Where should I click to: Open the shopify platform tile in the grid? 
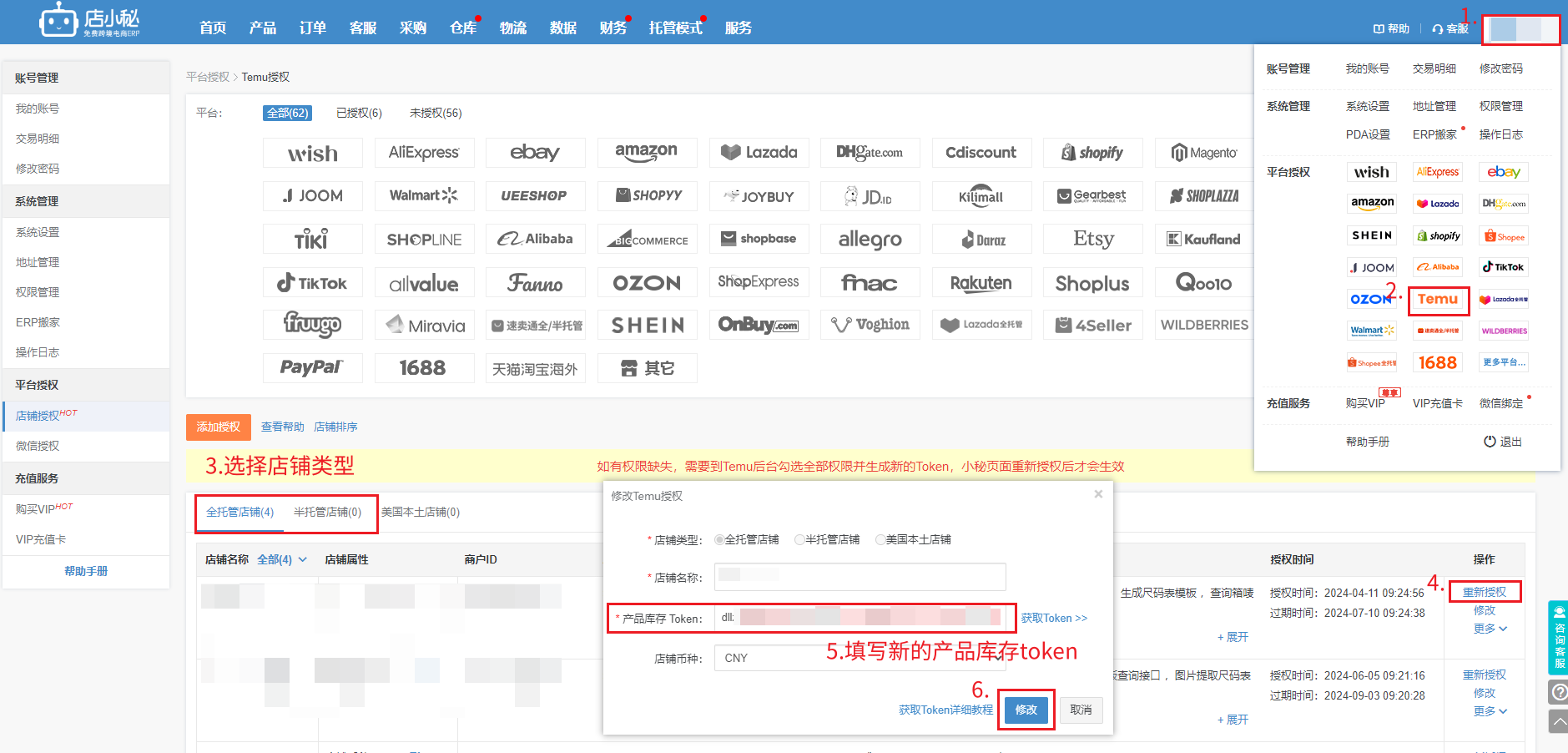[1092, 153]
